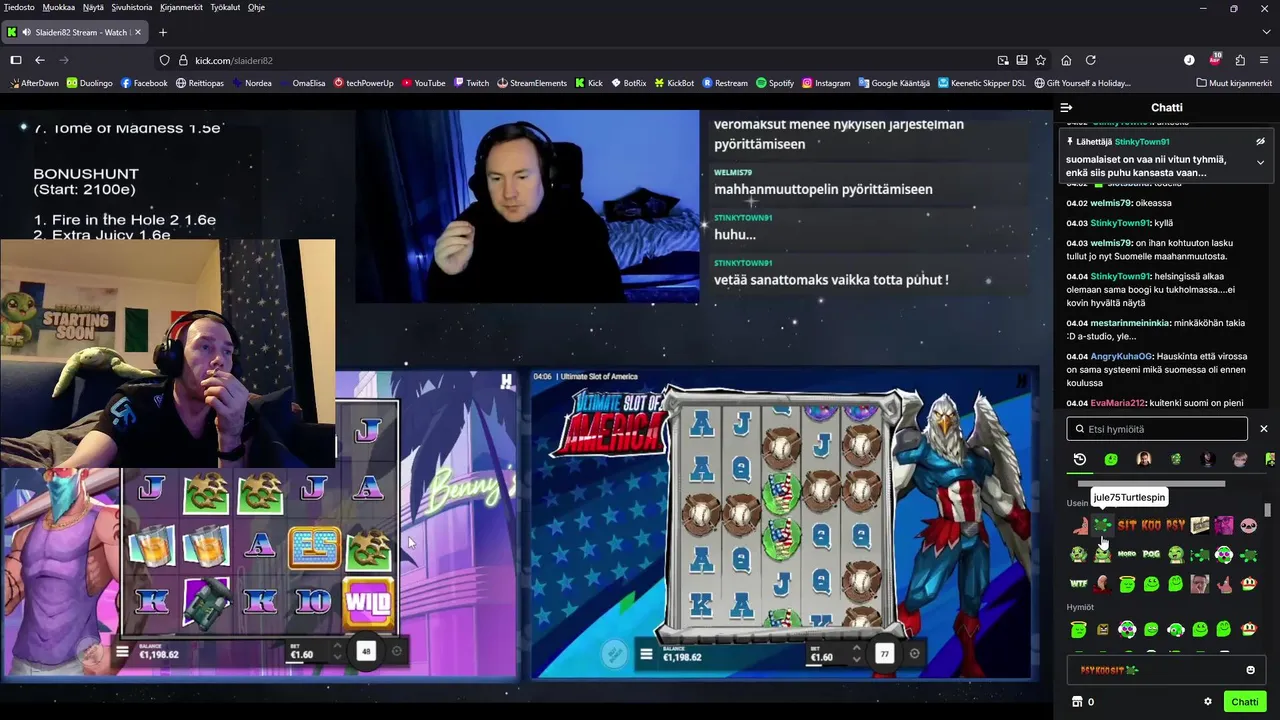The height and width of the screenshot is (720, 1280).
Task: Open the Firefox hamburger menu
Action: [x=1264, y=60]
